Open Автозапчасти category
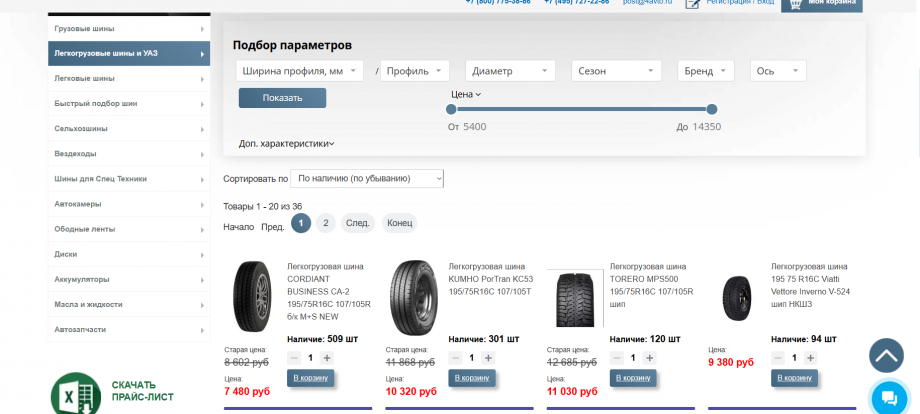The height and width of the screenshot is (414, 920). 129,330
